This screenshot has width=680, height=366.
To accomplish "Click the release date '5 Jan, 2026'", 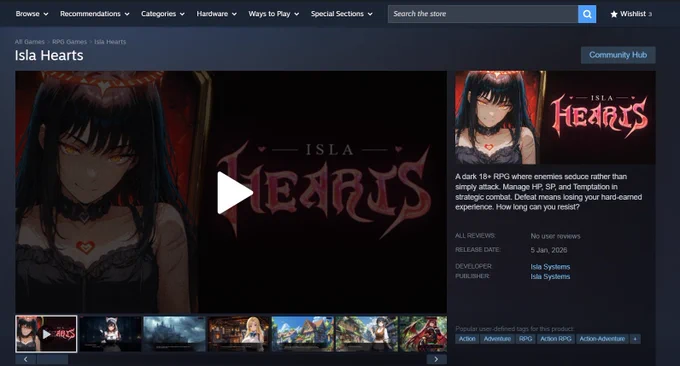I will (x=549, y=250).
